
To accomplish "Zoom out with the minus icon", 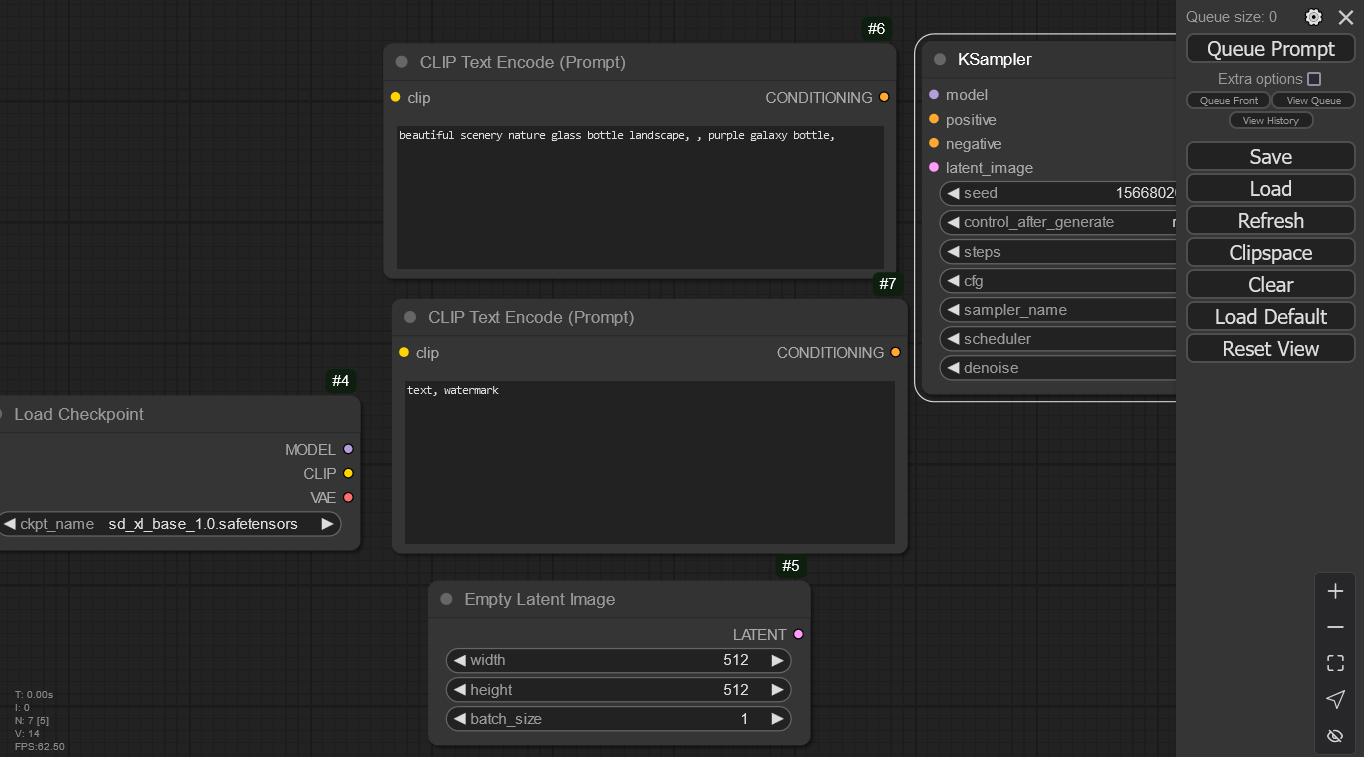I will 1335,627.
